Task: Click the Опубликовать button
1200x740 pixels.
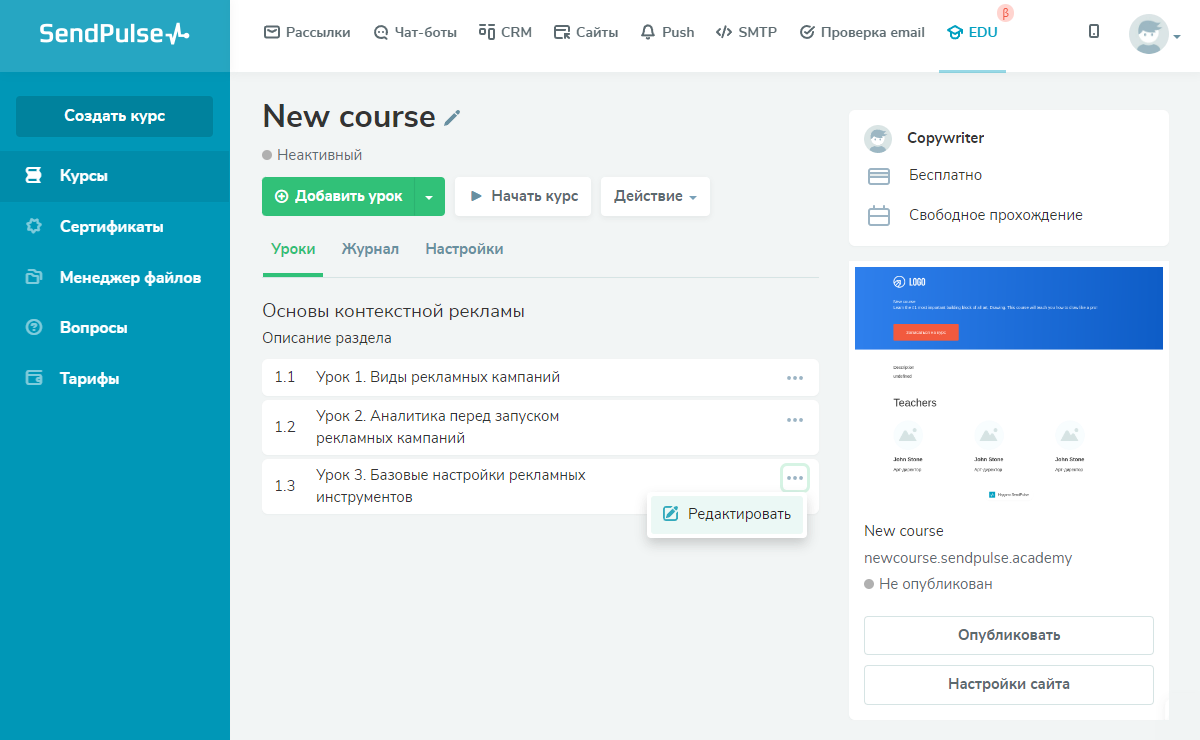Action: 1008,635
